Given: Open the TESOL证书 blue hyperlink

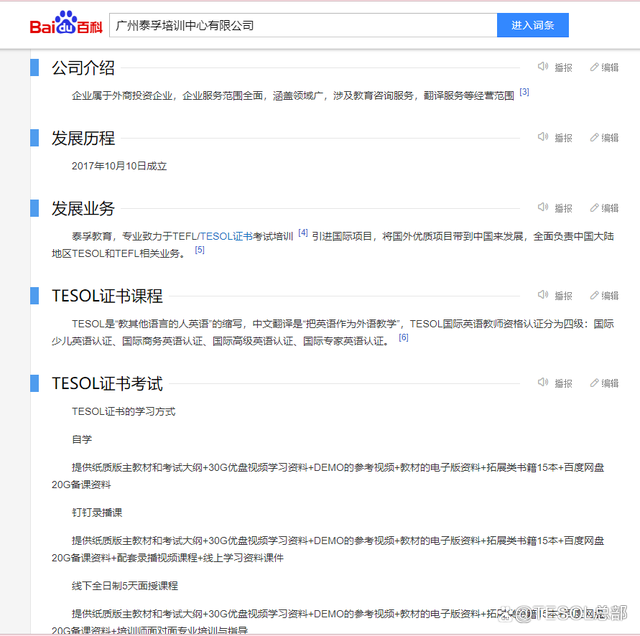Looking at the screenshot, I should (227, 237).
